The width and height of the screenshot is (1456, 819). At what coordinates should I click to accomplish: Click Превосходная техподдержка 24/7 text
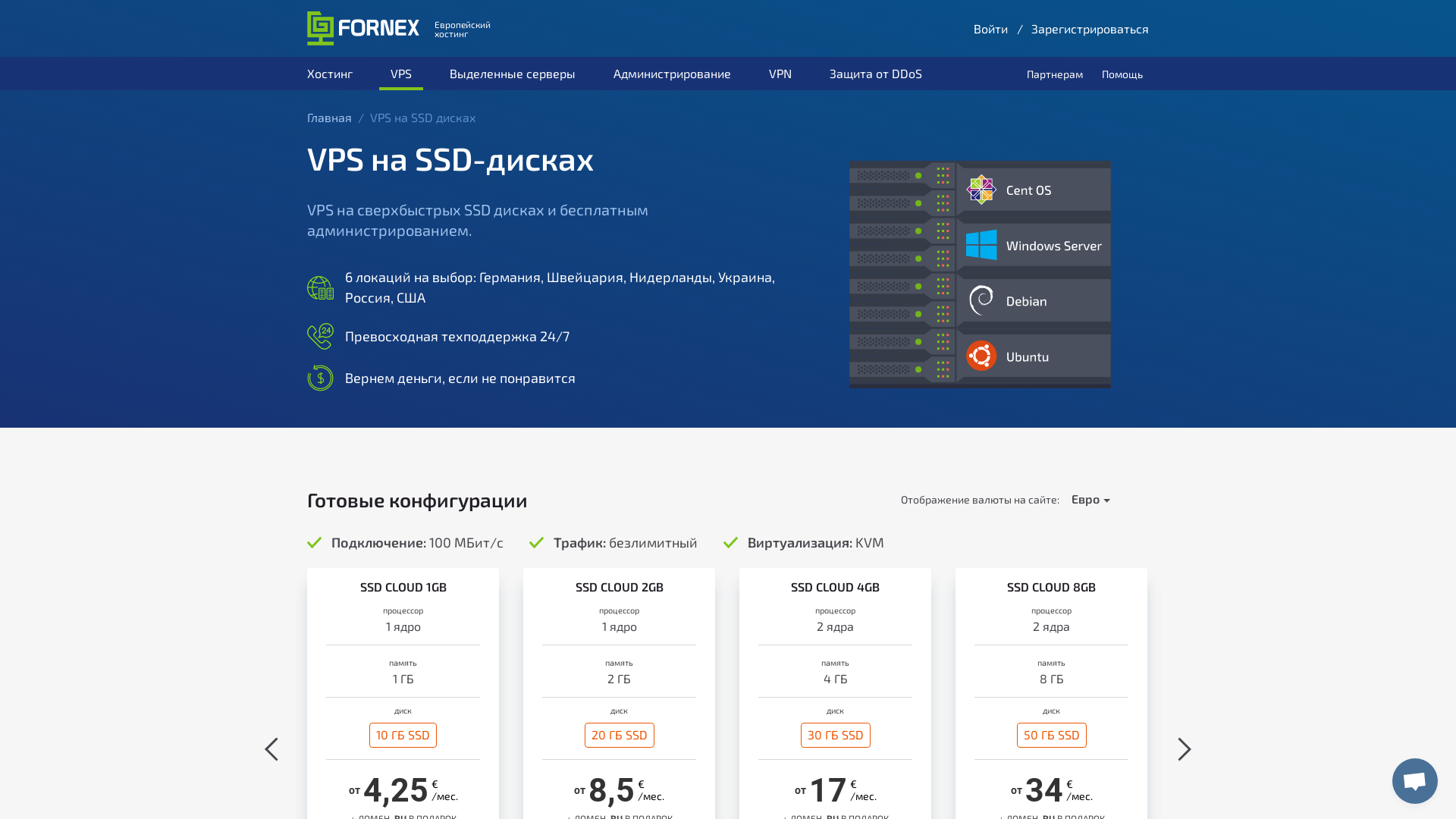click(457, 336)
